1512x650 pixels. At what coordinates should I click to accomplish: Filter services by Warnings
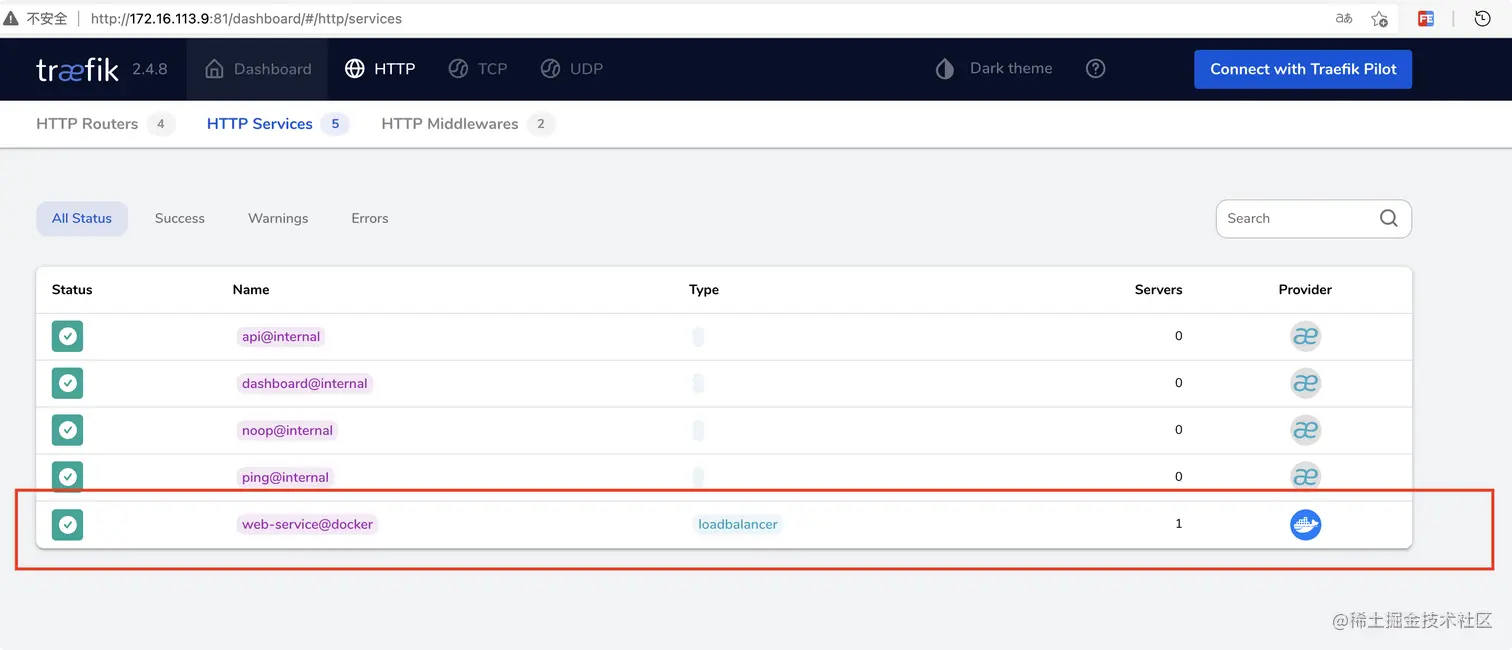278,218
